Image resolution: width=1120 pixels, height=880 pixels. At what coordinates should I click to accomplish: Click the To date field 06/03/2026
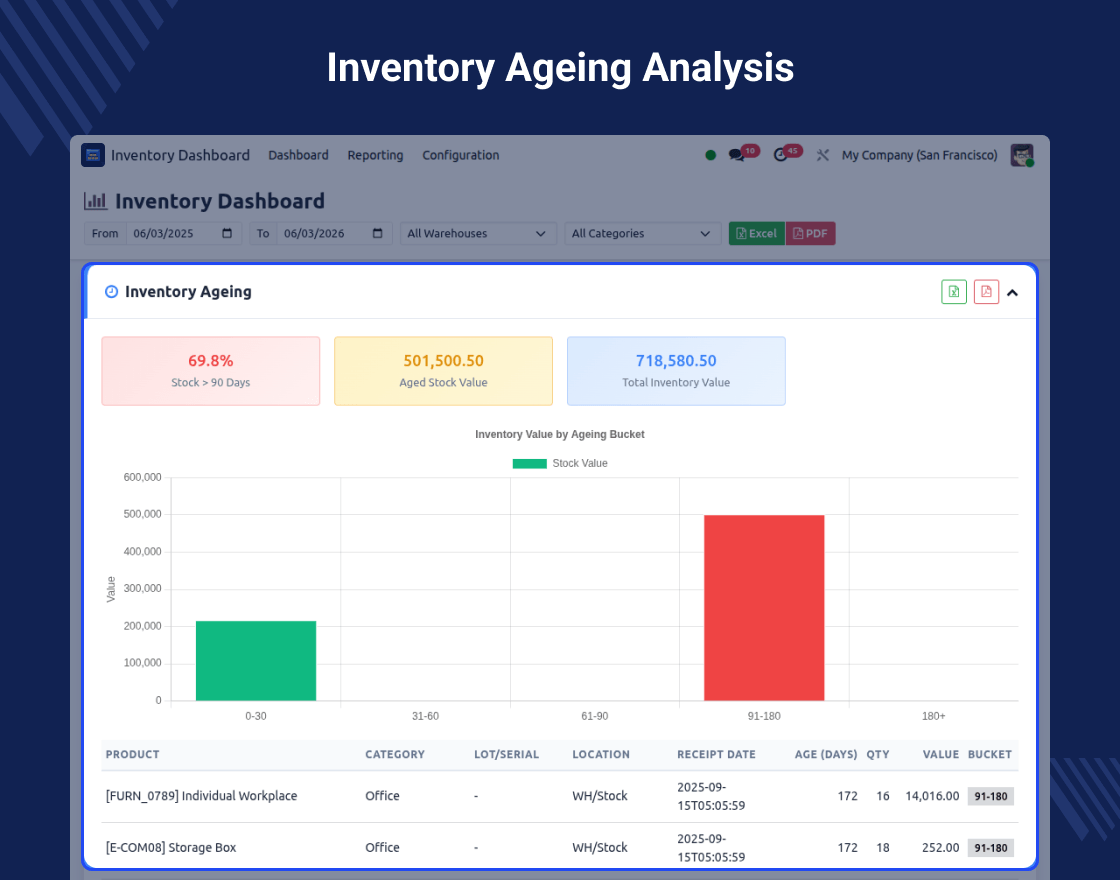point(334,234)
